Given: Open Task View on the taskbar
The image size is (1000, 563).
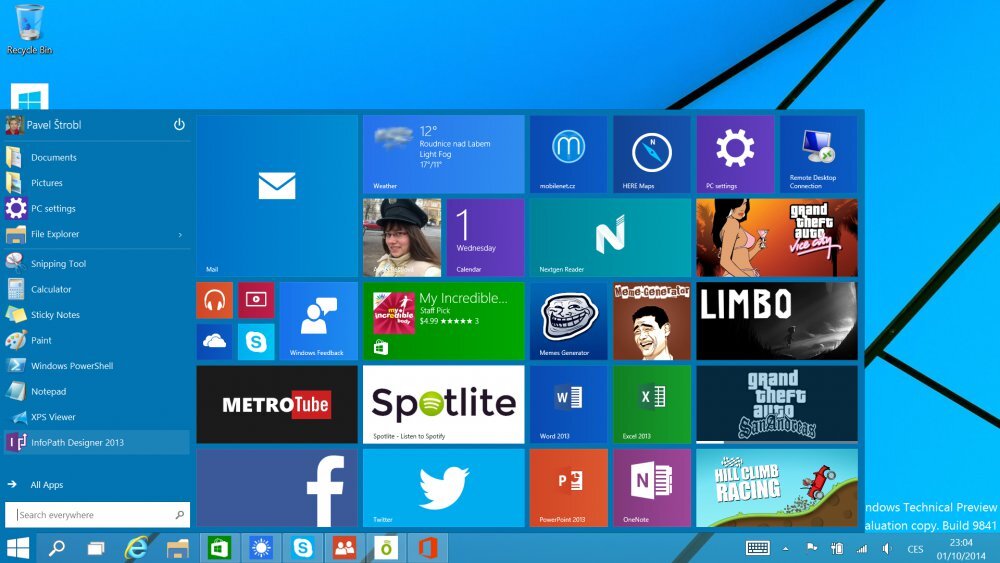Looking at the screenshot, I should (96, 548).
